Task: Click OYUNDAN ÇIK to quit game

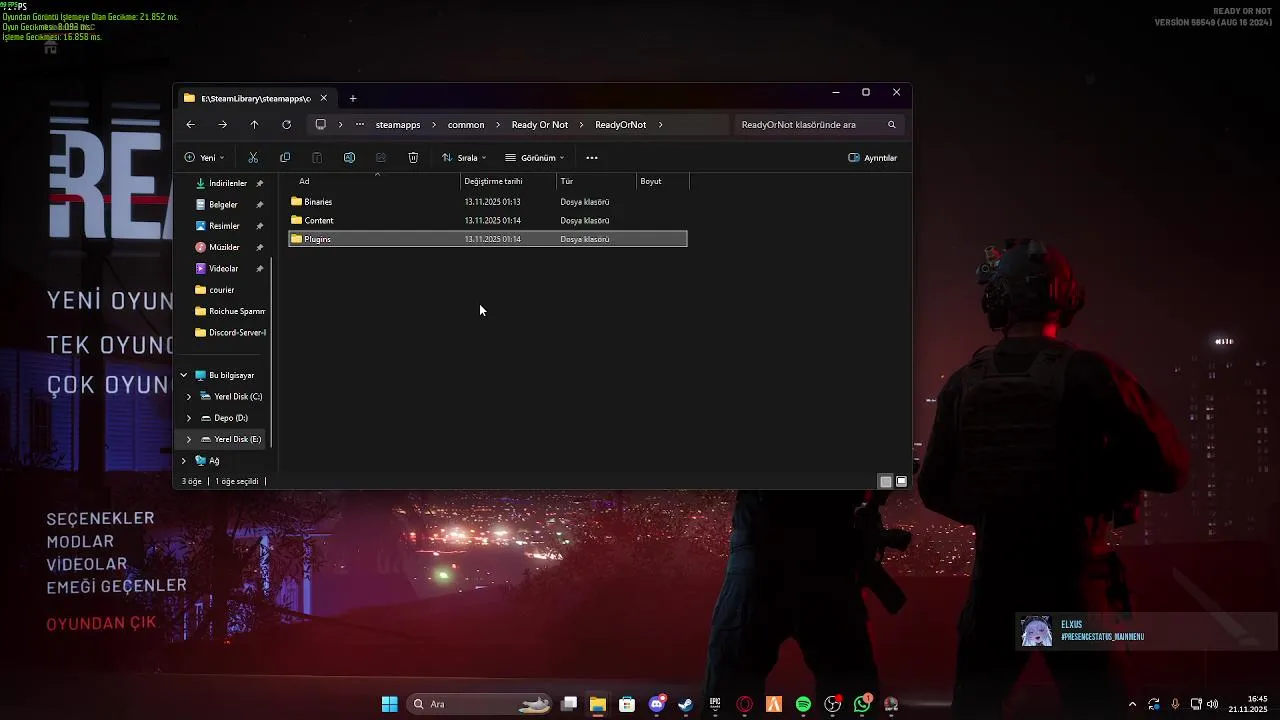Action: click(101, 623)
